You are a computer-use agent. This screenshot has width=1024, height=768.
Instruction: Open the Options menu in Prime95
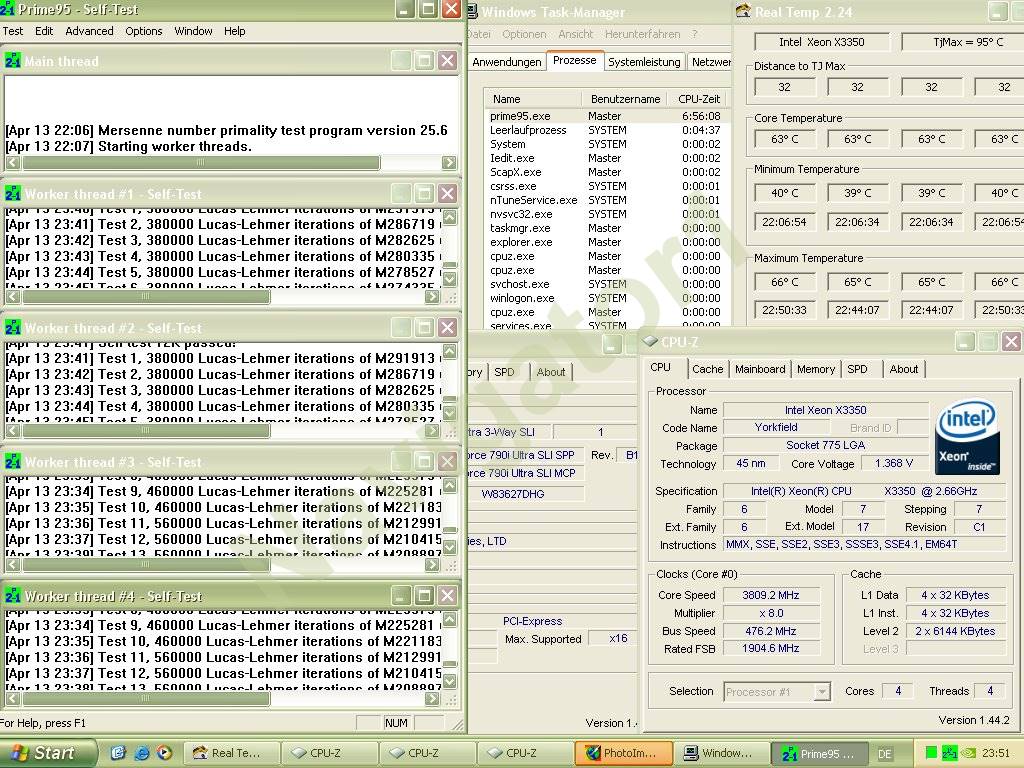(144, 31)
